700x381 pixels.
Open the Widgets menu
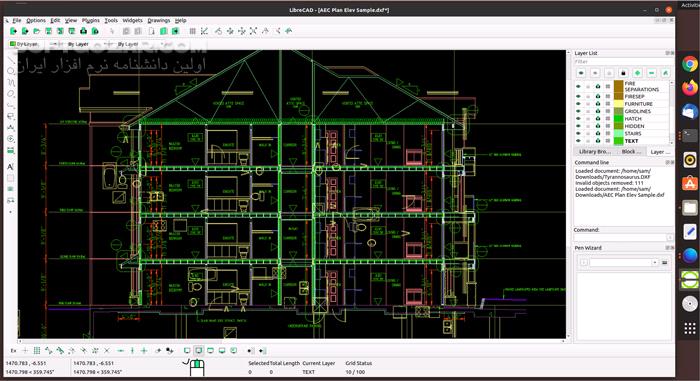[x=133, y=21]
